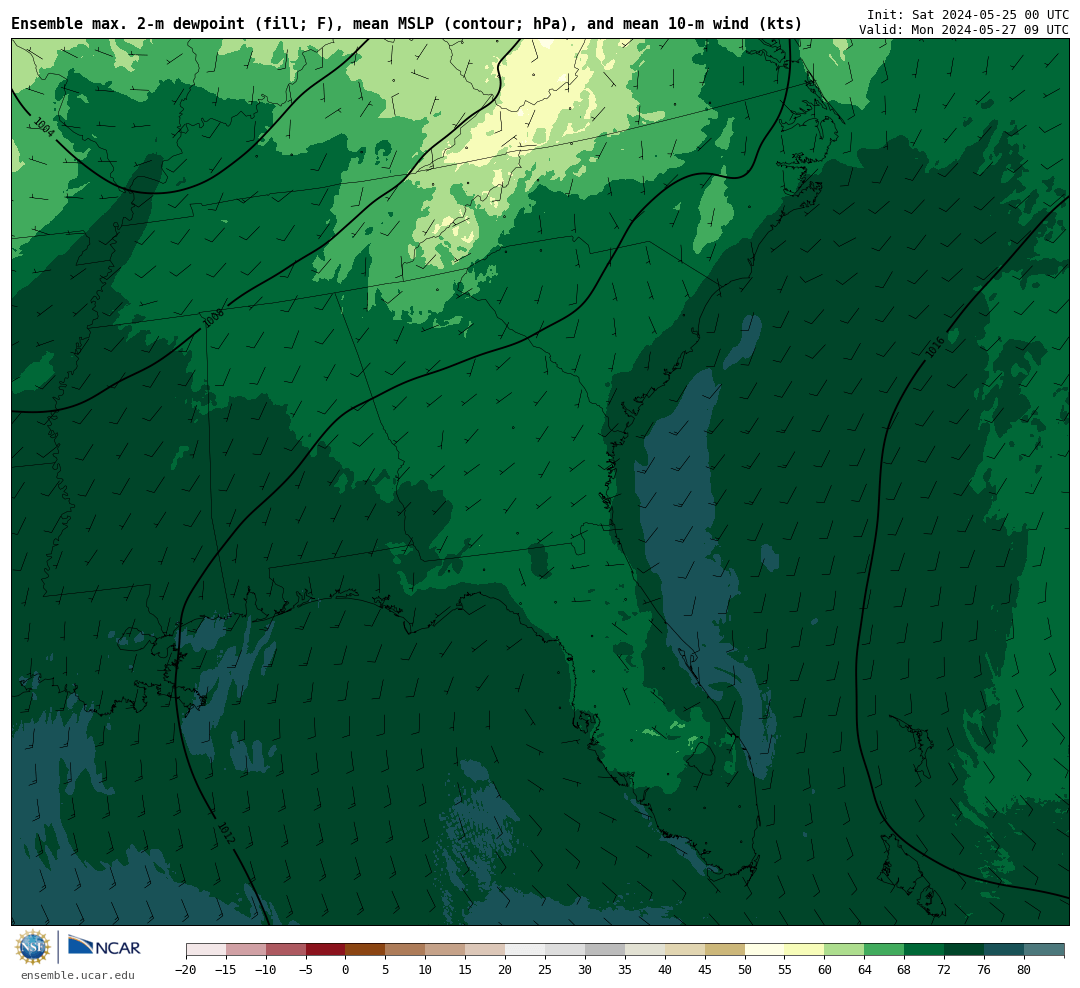Pick the colorbar swatch between 72 and 76

point(964,950)
